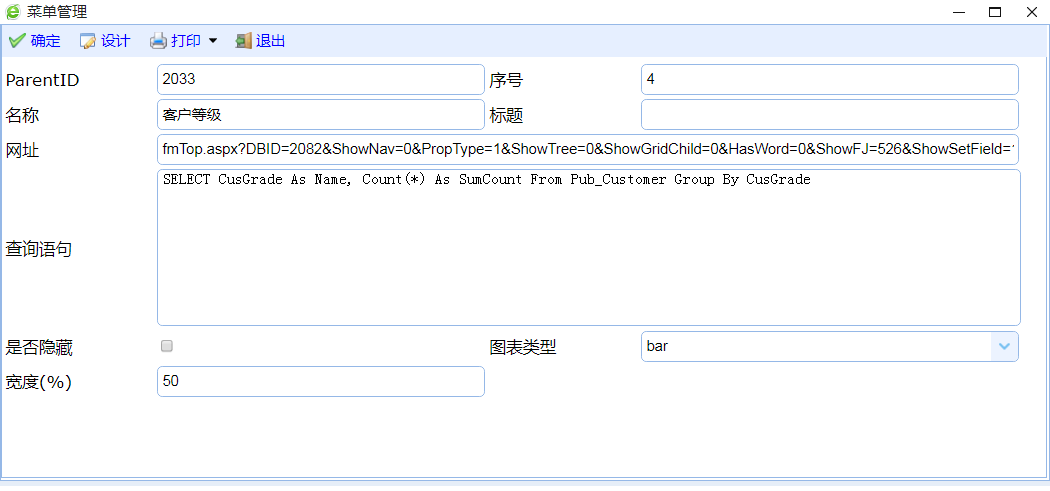The width and height of the screenshot is (1050, 491).
Task: Edit the 名称 field with 客户等级
Action: [x=320, y=114]
